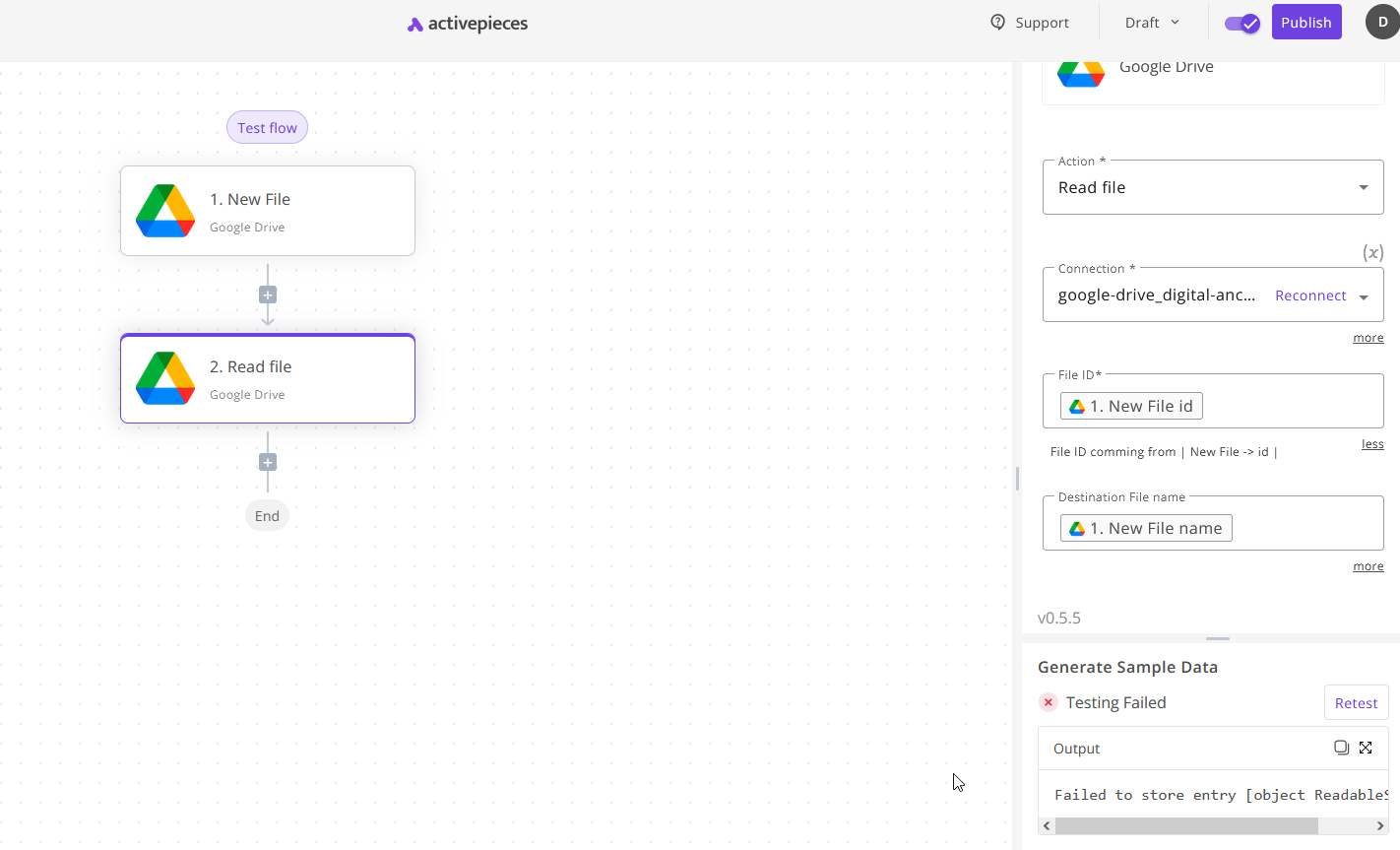Click the plus icon between New File and Read file
Viewport: 1400px width, 850px height.
(267, 294)
